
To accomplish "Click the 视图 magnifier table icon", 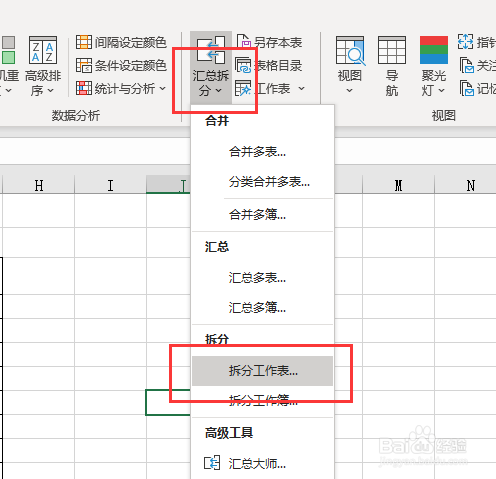I will tap(350, 50).
